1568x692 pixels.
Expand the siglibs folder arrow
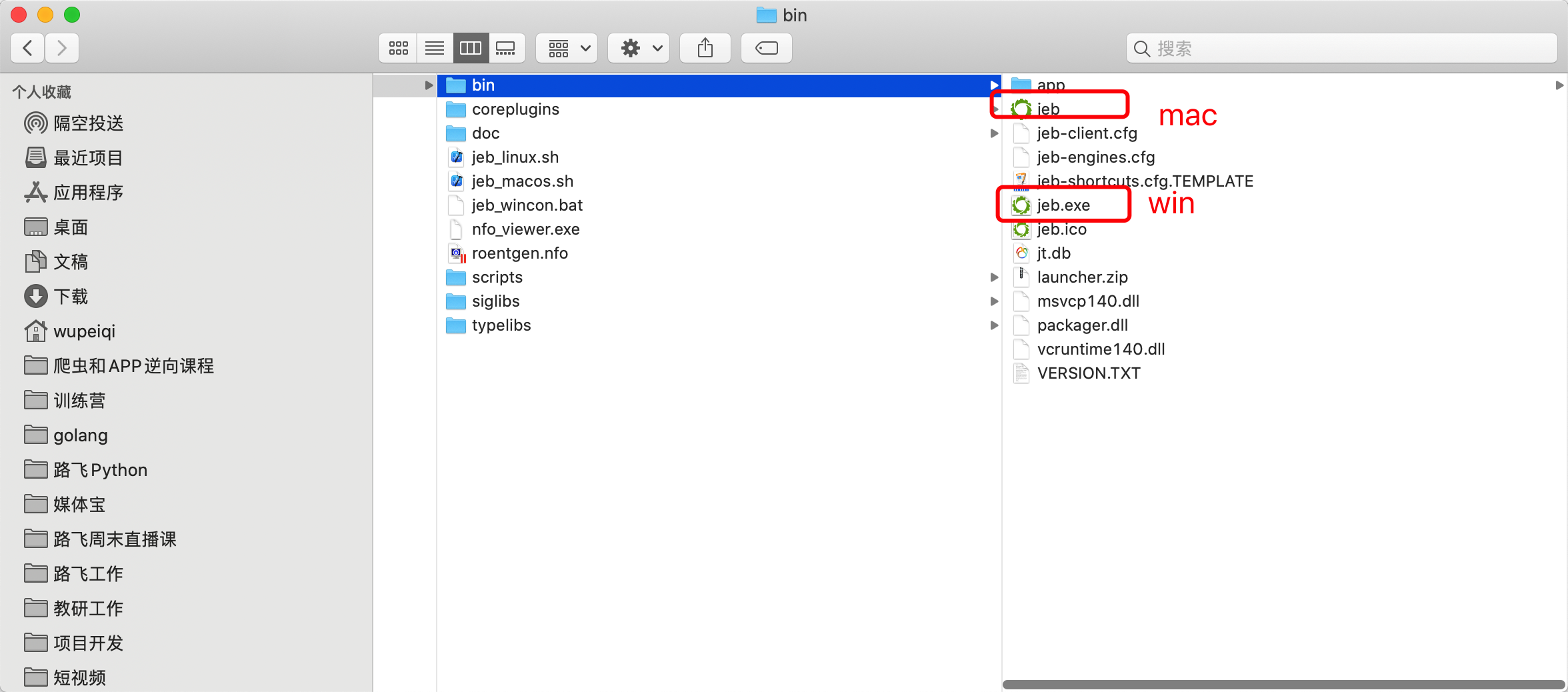(994, 301)
